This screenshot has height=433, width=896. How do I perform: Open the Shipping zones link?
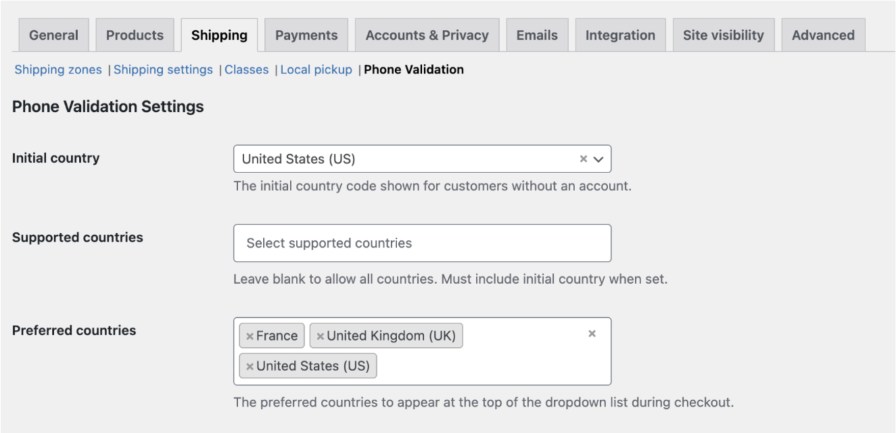[58, 70]
